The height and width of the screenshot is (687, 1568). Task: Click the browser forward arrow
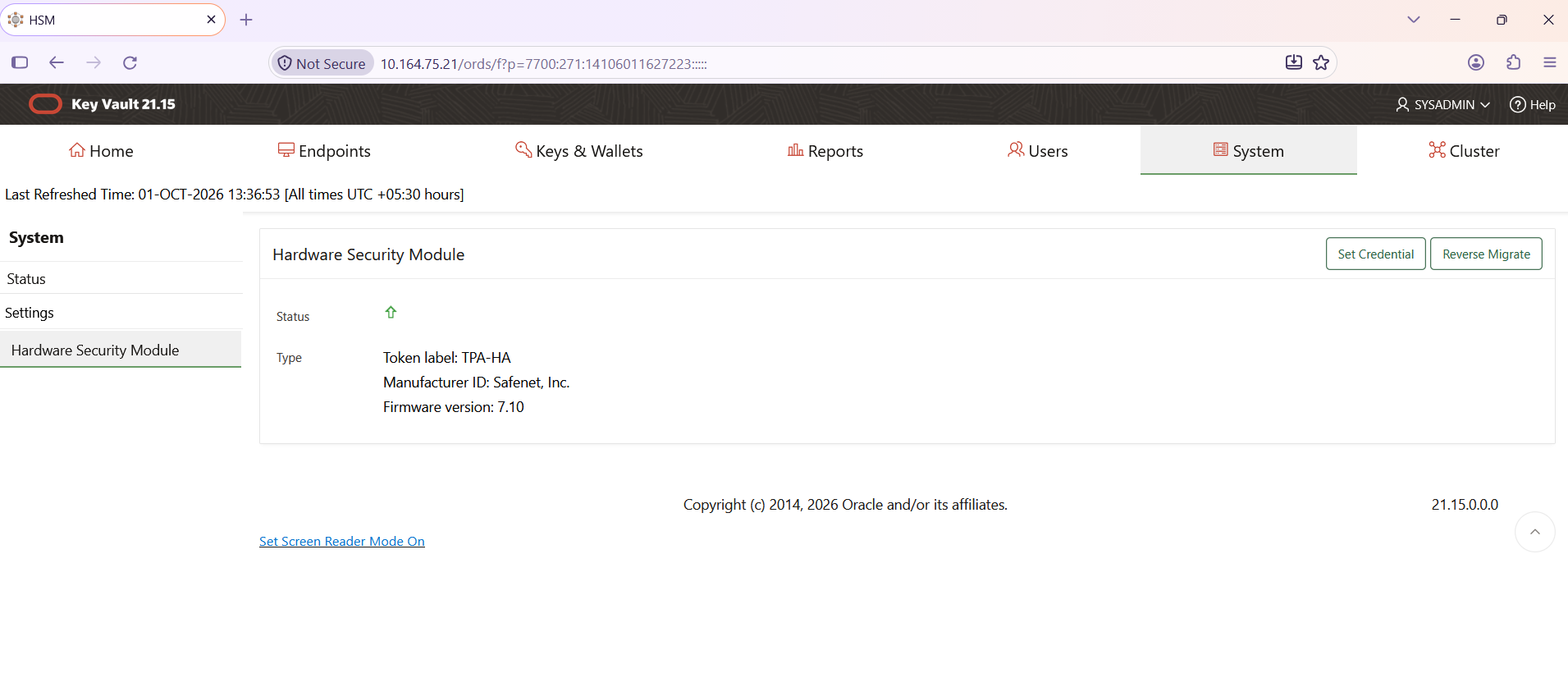click(94, 62)
